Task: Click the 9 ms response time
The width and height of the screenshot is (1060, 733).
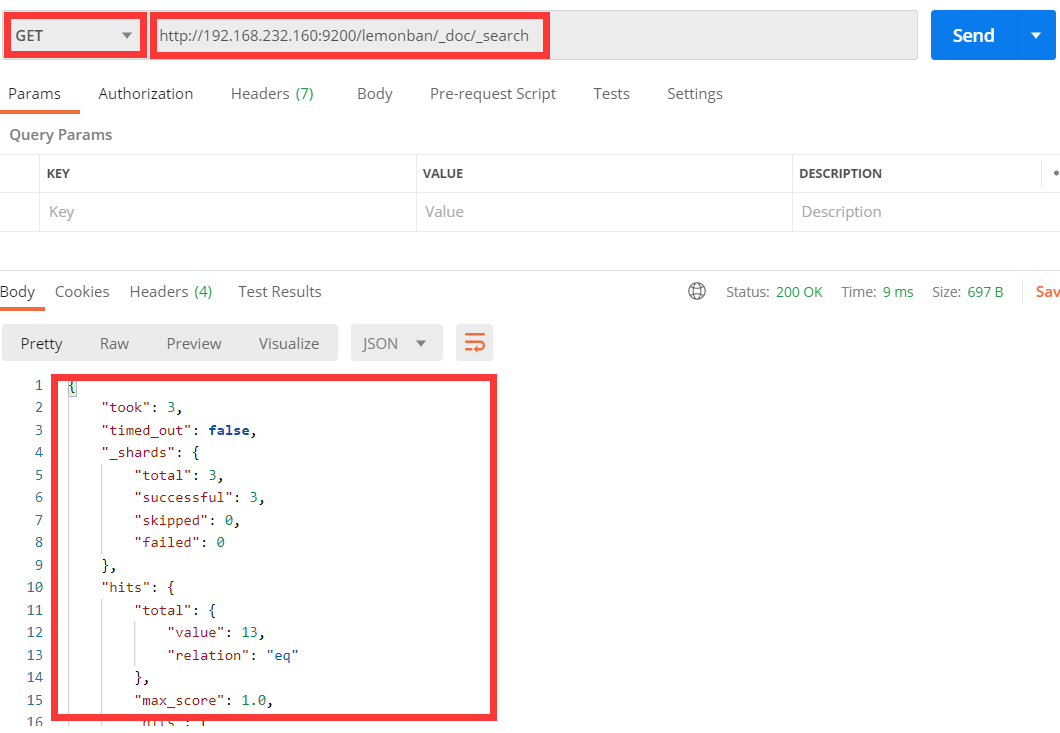Action: (x=898, y=292)
